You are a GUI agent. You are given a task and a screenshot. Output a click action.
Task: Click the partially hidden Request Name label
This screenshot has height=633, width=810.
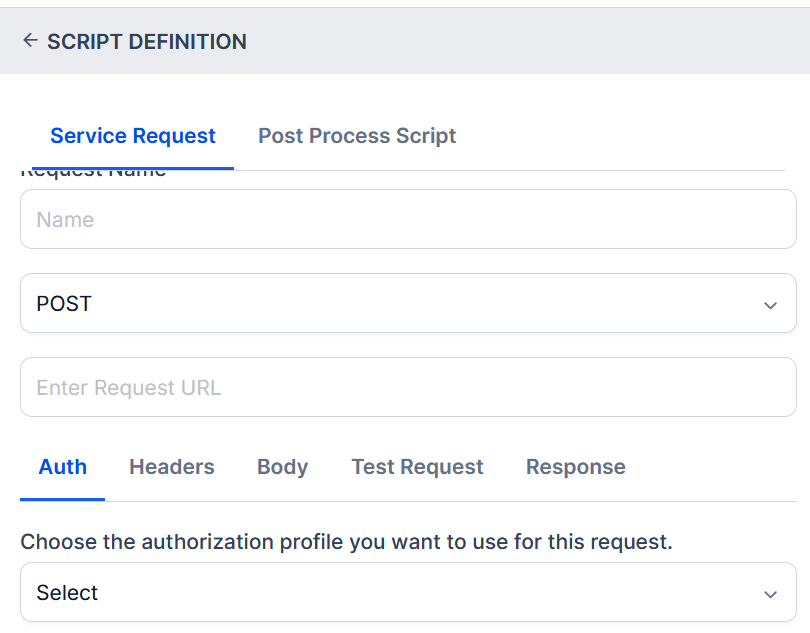[93, 174]
